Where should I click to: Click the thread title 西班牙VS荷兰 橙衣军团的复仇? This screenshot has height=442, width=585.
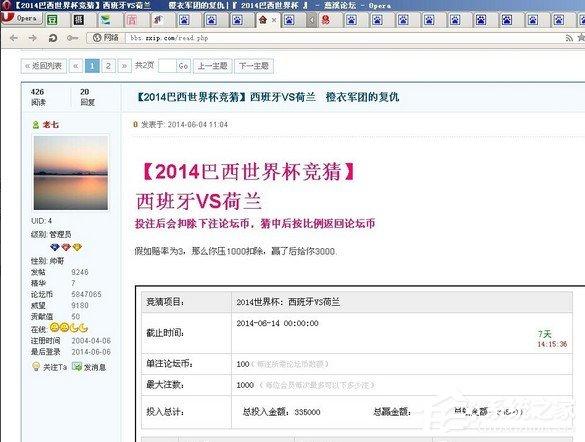coord(325,97)
